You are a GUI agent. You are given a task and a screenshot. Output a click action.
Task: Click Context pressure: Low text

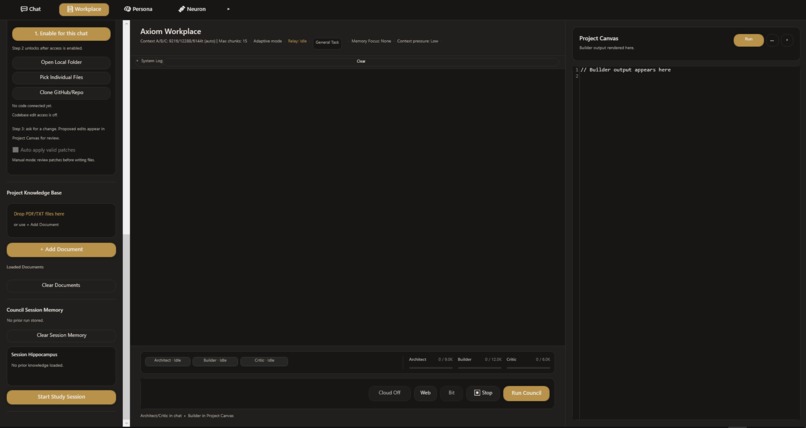[417, 42]
